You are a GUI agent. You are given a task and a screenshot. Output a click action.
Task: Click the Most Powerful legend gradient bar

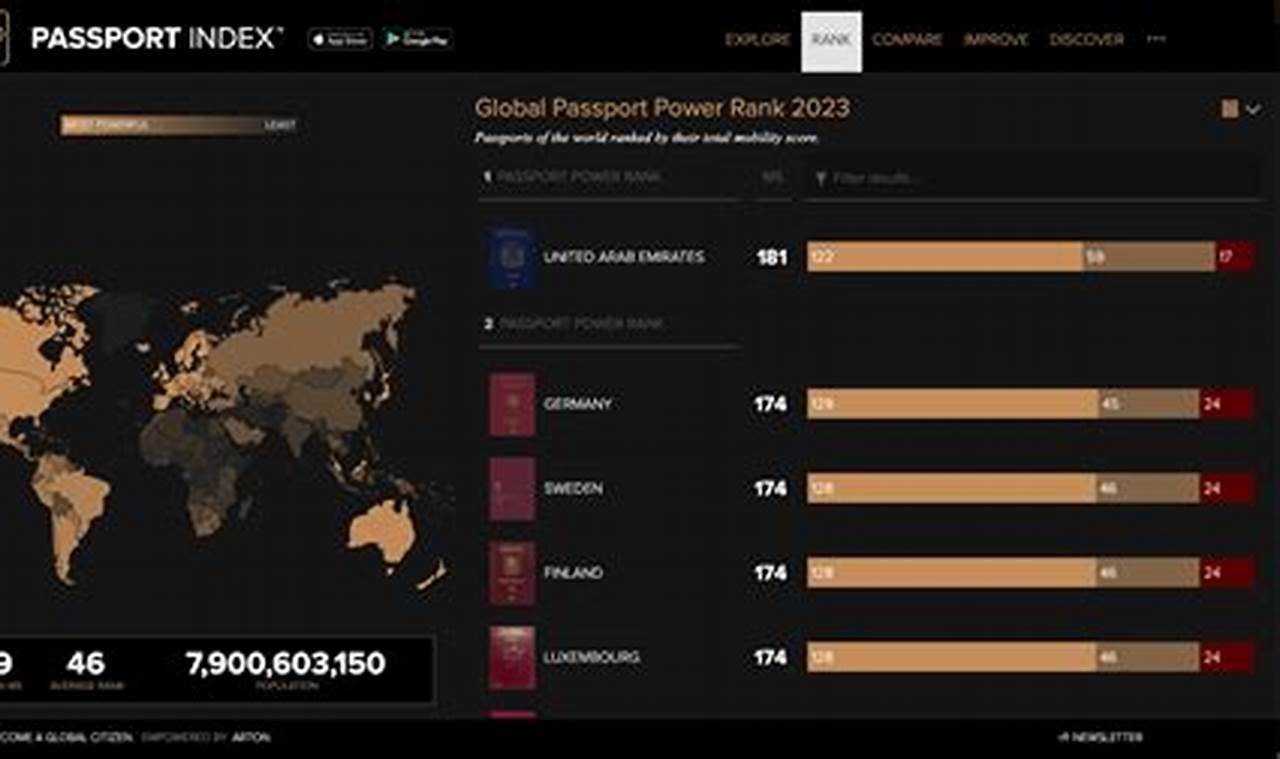pyautogui.click(x=178, y=126)
